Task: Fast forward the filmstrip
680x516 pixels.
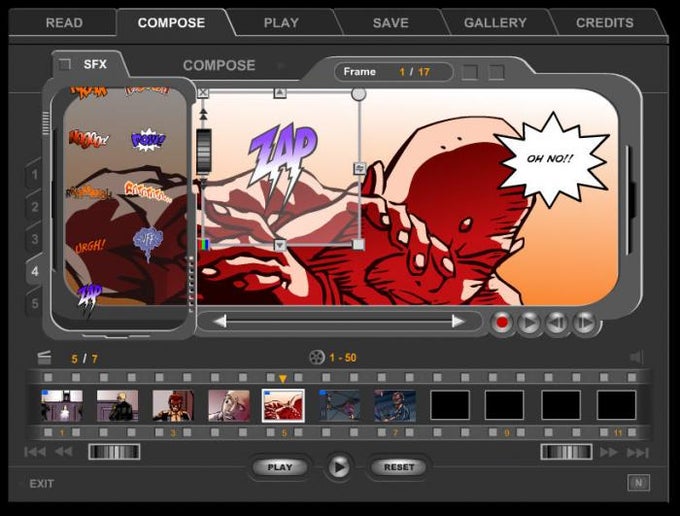Action: pos(609,453)
